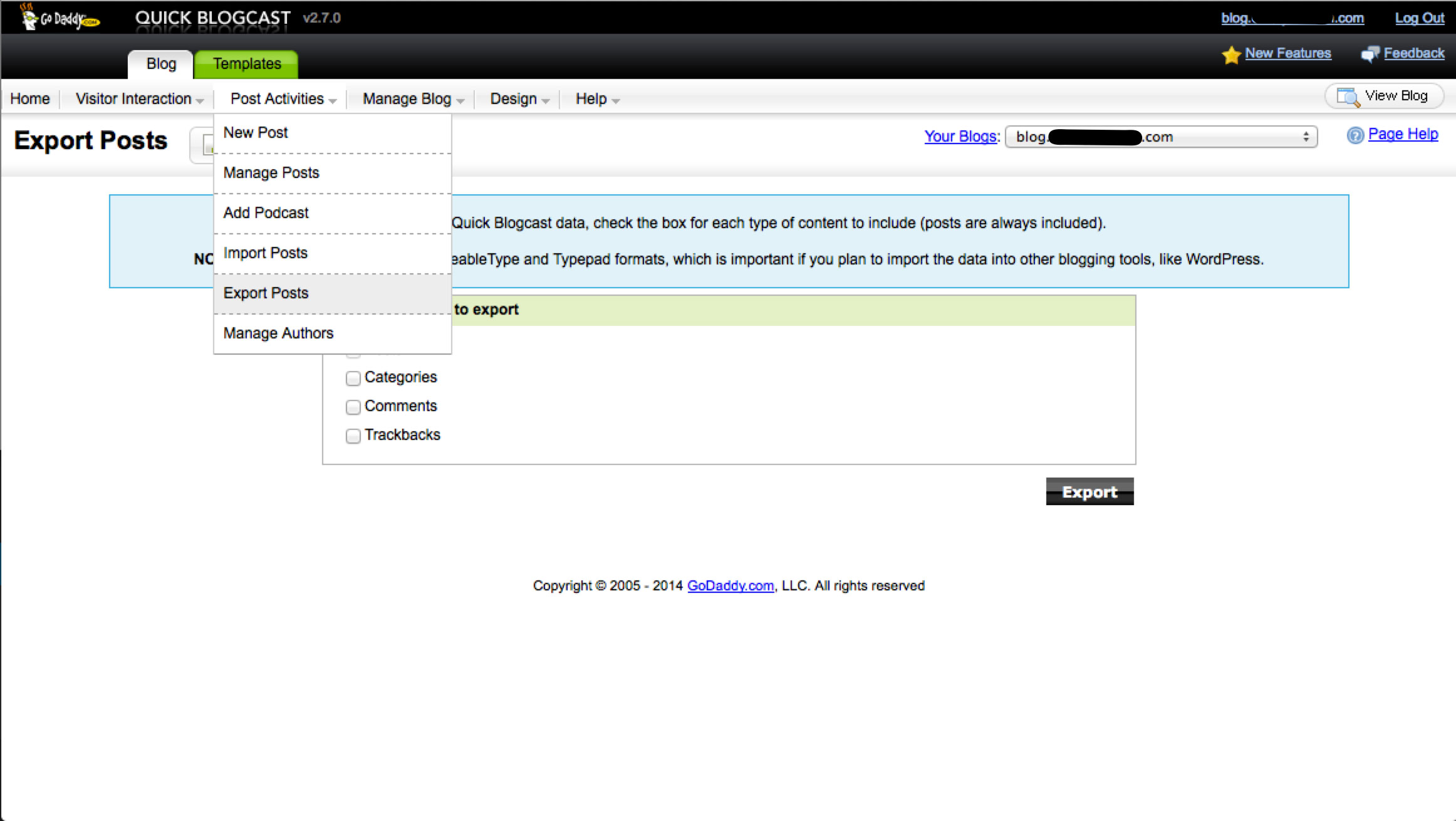
Task: Open the Feedback link
Action: [1414, 53]
